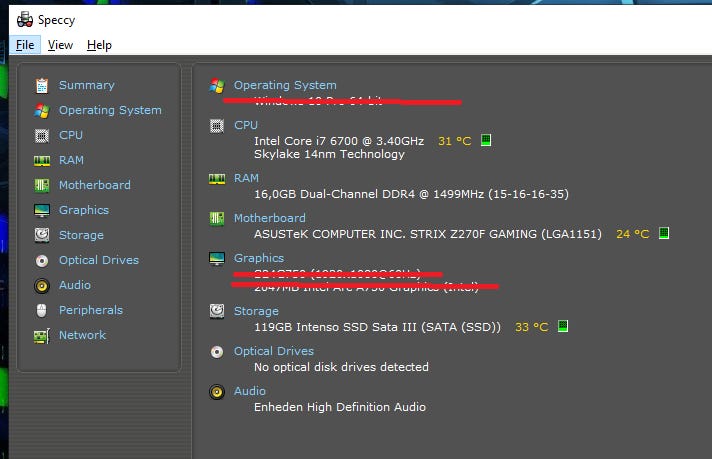Open Motherboard heading link in summary
This screenshot has height=459, width=712.
tap(270, 218)
